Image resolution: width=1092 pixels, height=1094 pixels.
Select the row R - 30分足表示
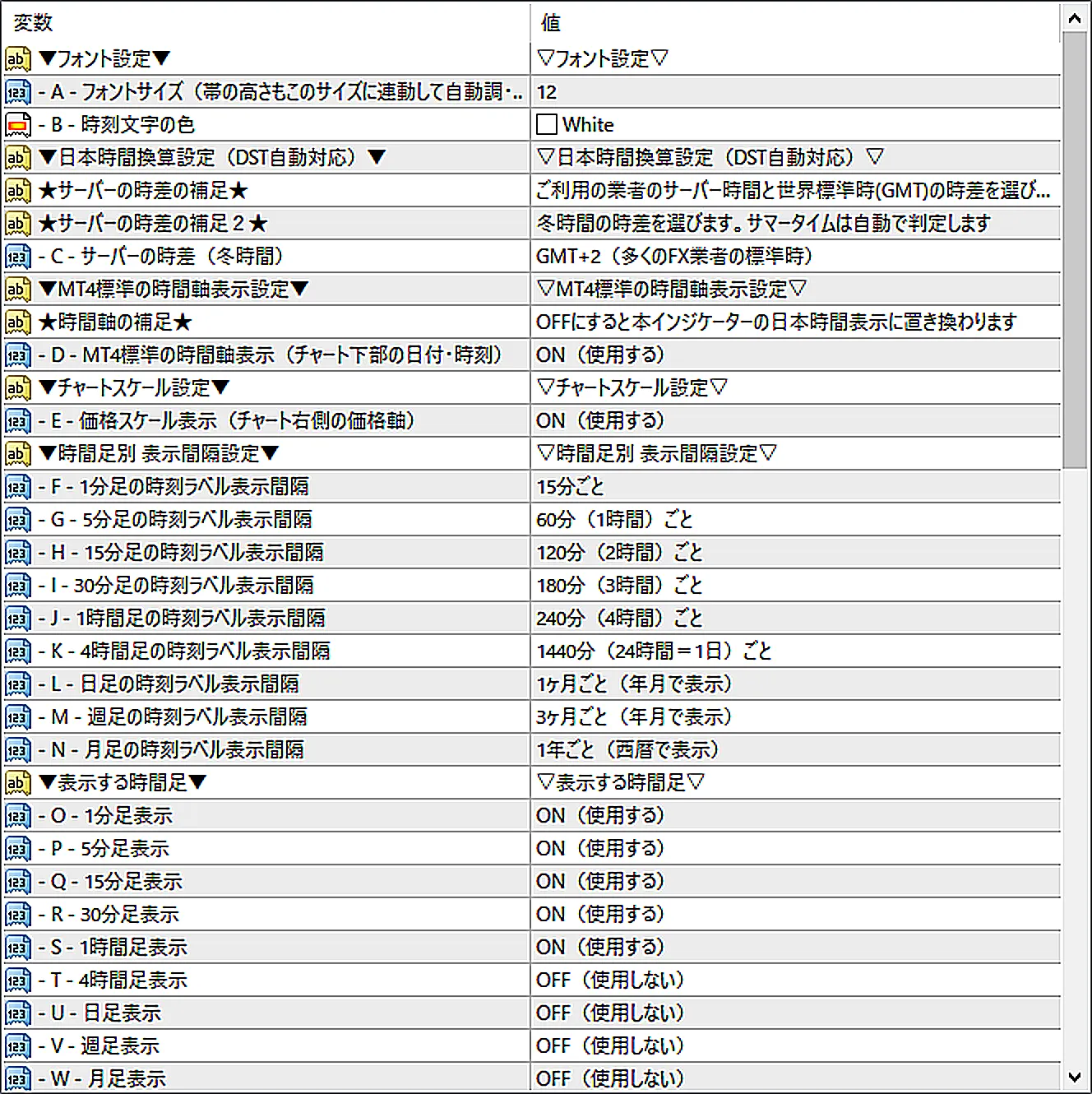click(x=531, y=915)
